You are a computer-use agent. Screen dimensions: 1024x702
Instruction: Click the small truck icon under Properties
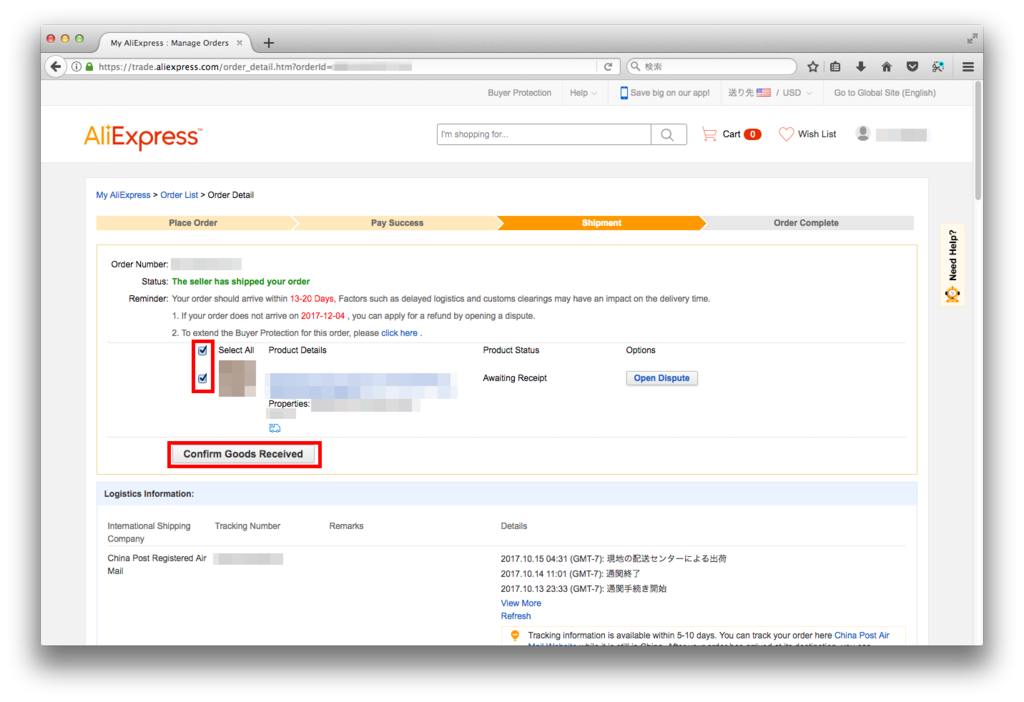pyautogui.click(x=275, y=428)
